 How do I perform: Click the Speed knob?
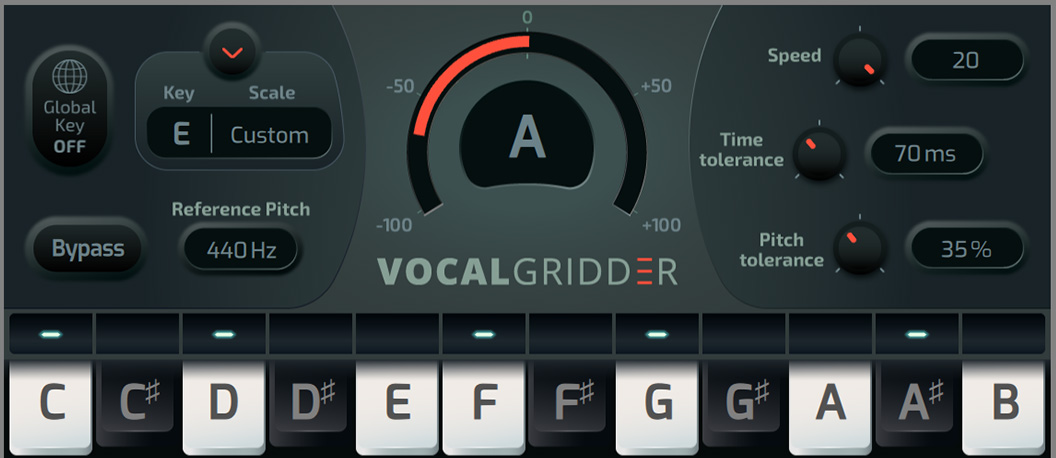[x=859, y=59]
